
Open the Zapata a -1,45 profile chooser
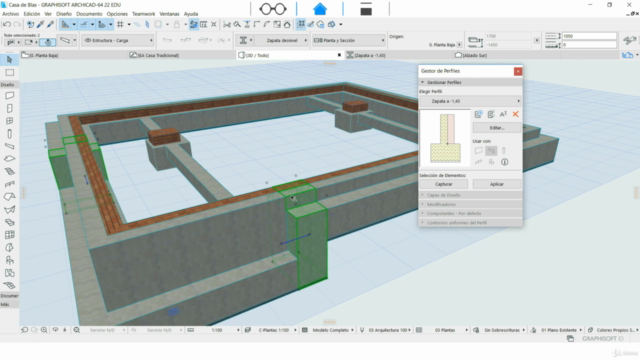pos(470,101)
